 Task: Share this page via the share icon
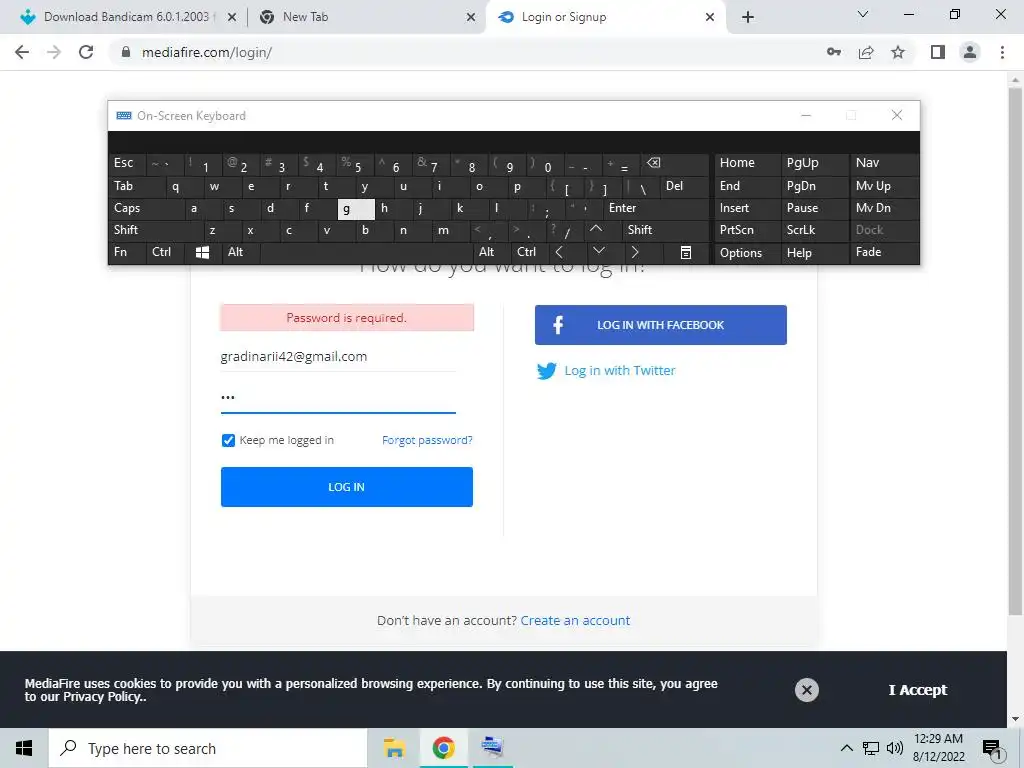(x=866, y=52)
